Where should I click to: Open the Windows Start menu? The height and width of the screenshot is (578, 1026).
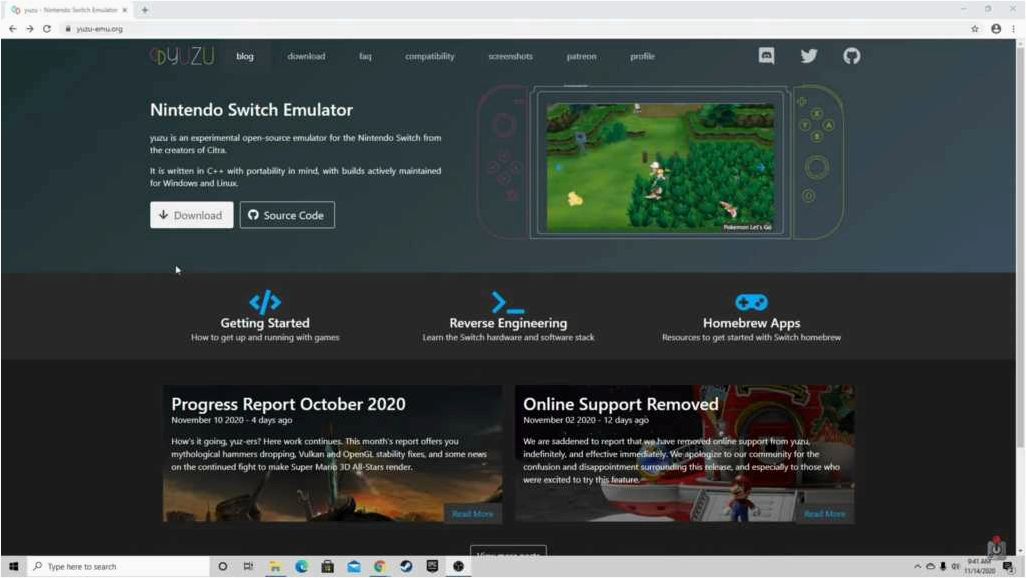pos(13,566)
